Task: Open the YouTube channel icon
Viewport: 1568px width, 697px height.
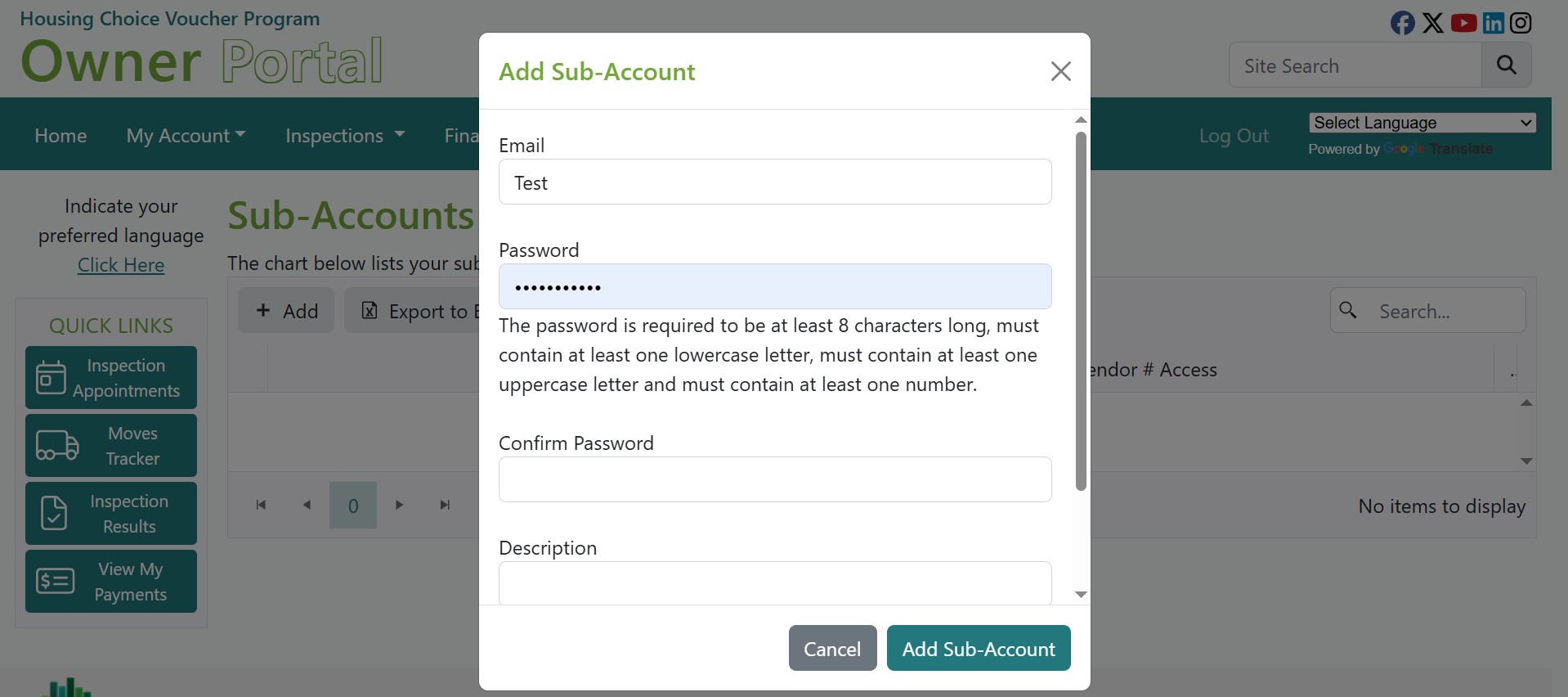Action: pyautogui.click(x=1463, y=22)
